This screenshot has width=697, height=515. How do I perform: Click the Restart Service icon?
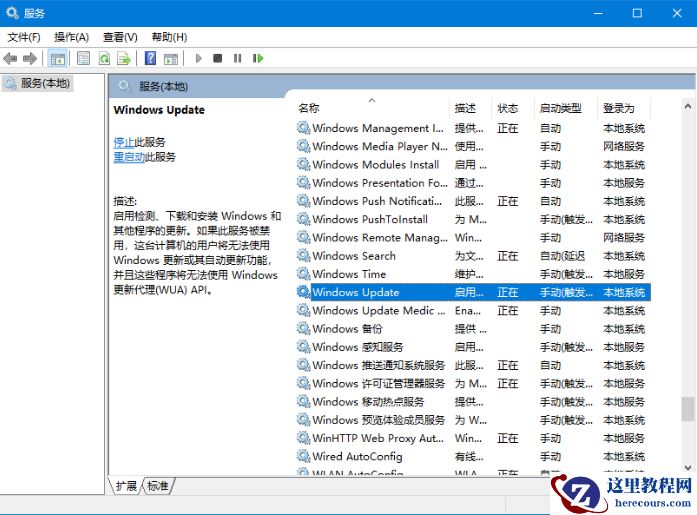click(258, 58)
